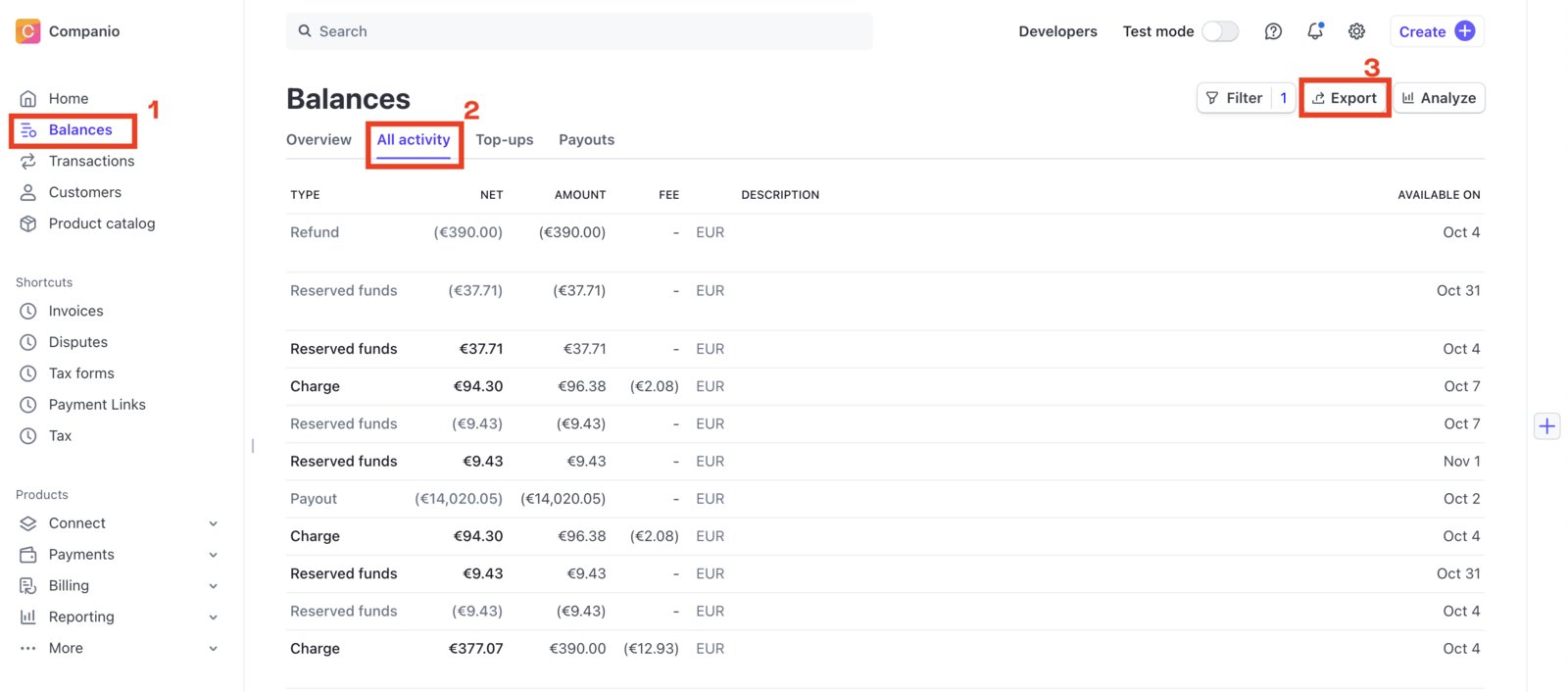Click the clock icon beside Tax
The width and height of the screenshot is (1568, 692).
click(28, 436)
